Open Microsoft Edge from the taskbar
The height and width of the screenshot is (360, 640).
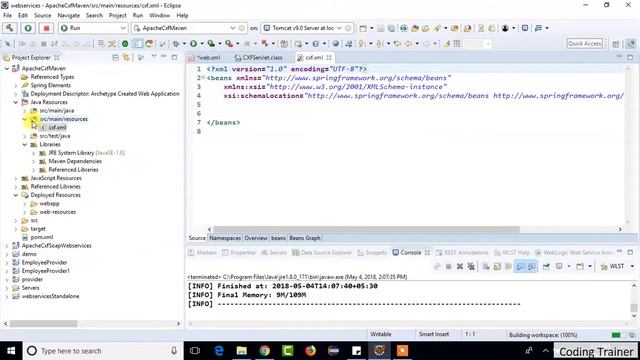(219, 351)
